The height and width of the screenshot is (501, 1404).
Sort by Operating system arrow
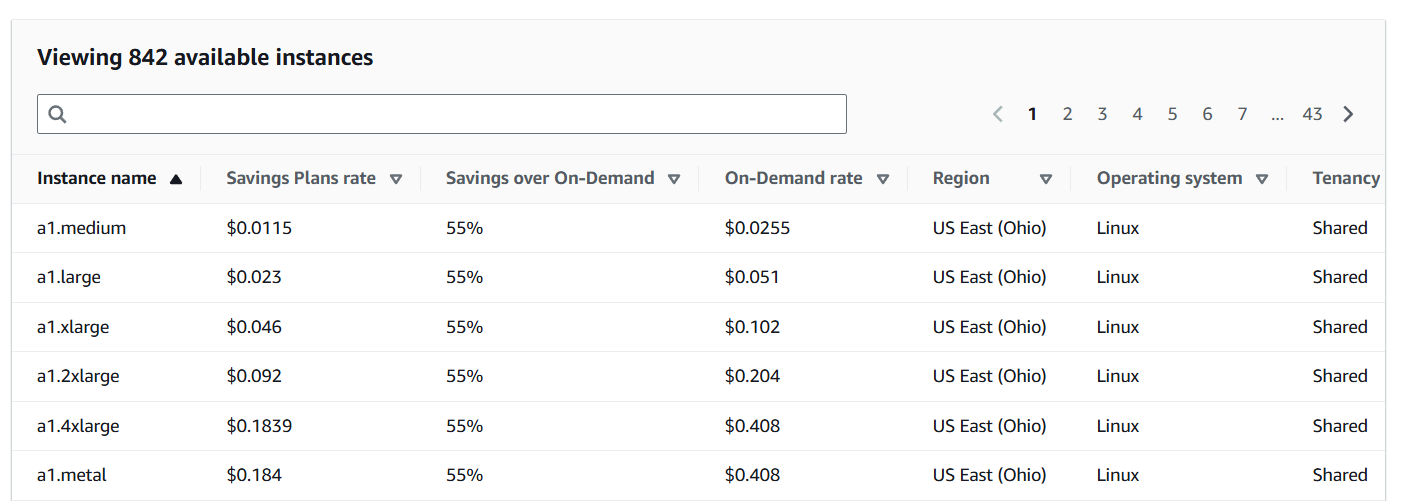(x=1262, y=179)
